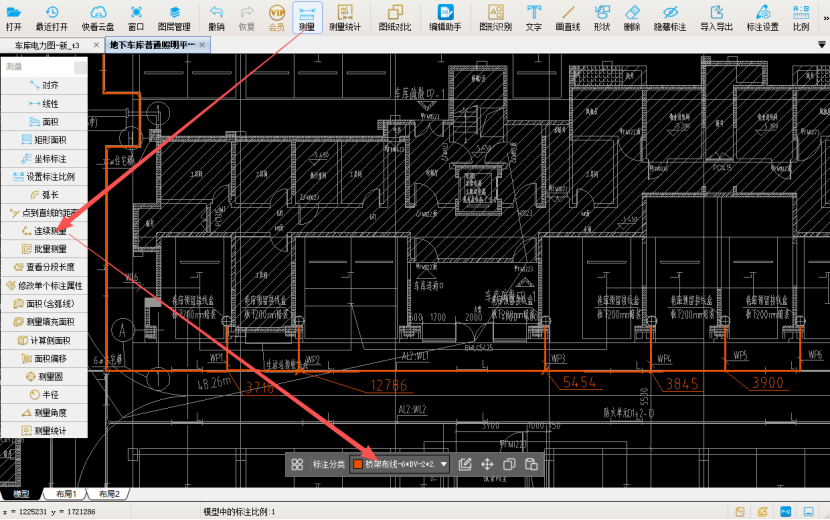Toggle the 测量 measure tool in the toolbar
Image resolution: width=830 pixels, height=520 pixels.
tap(307, 18)
